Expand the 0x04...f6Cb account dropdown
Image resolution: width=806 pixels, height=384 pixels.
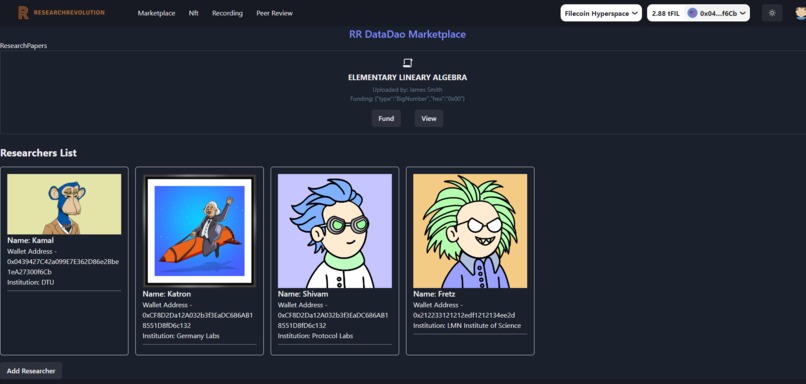pos(718,13)
